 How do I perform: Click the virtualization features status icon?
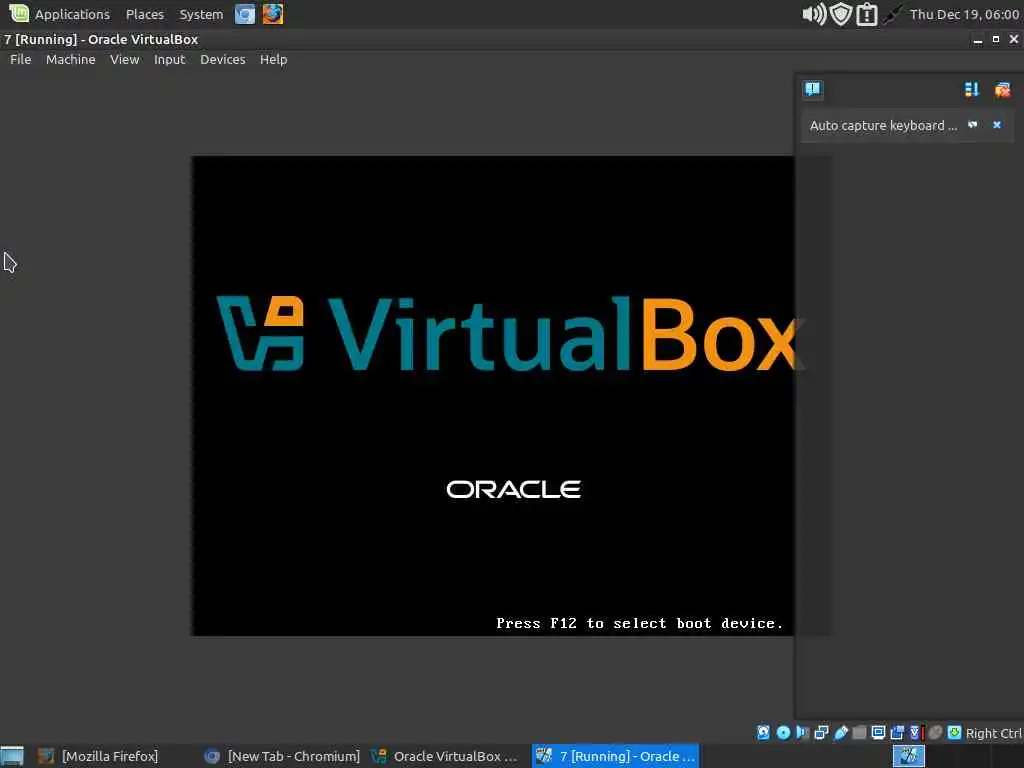click(916, 732)
